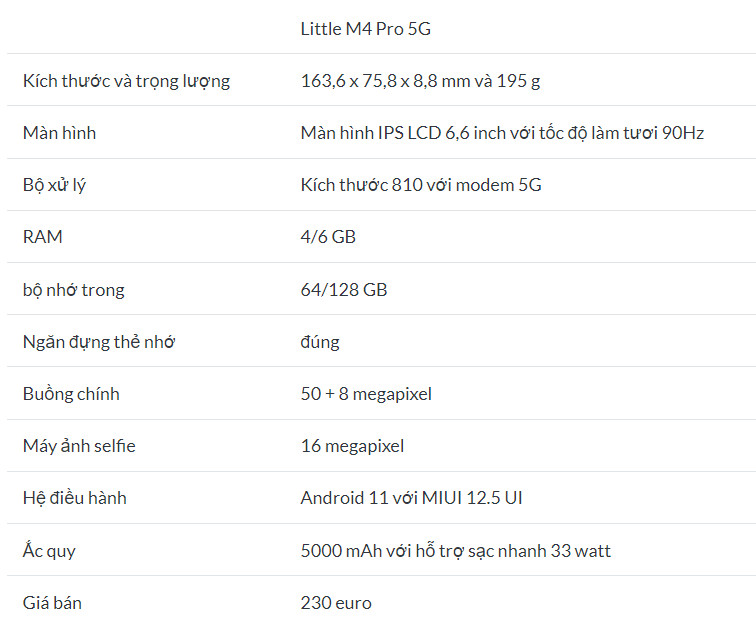The width and height of the screenshot is (756, 626).
Task: Click the Android 11 với MIUI 12.5 UI text
Action: pos(411,498)
